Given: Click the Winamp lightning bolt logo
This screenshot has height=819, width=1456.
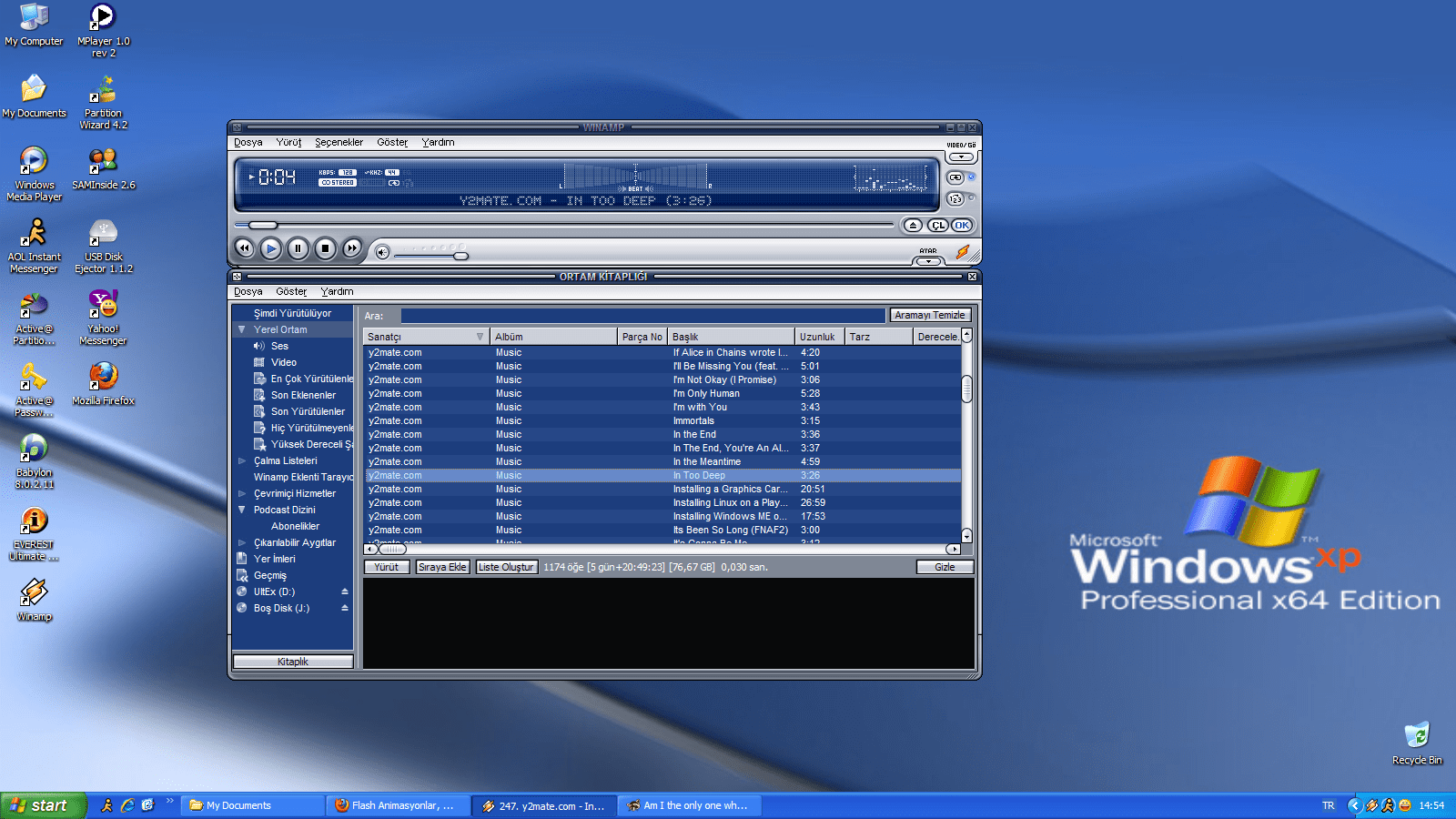Looking at the screenshot, I should tap(963, 252).
